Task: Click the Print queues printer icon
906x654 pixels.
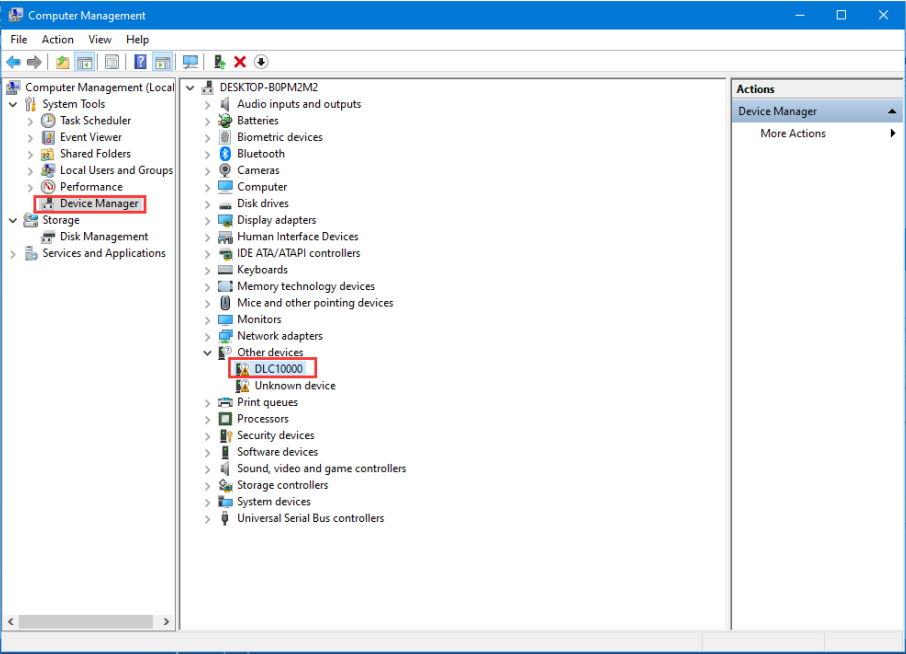Action: pyautogui.click(x=225, y=402)
